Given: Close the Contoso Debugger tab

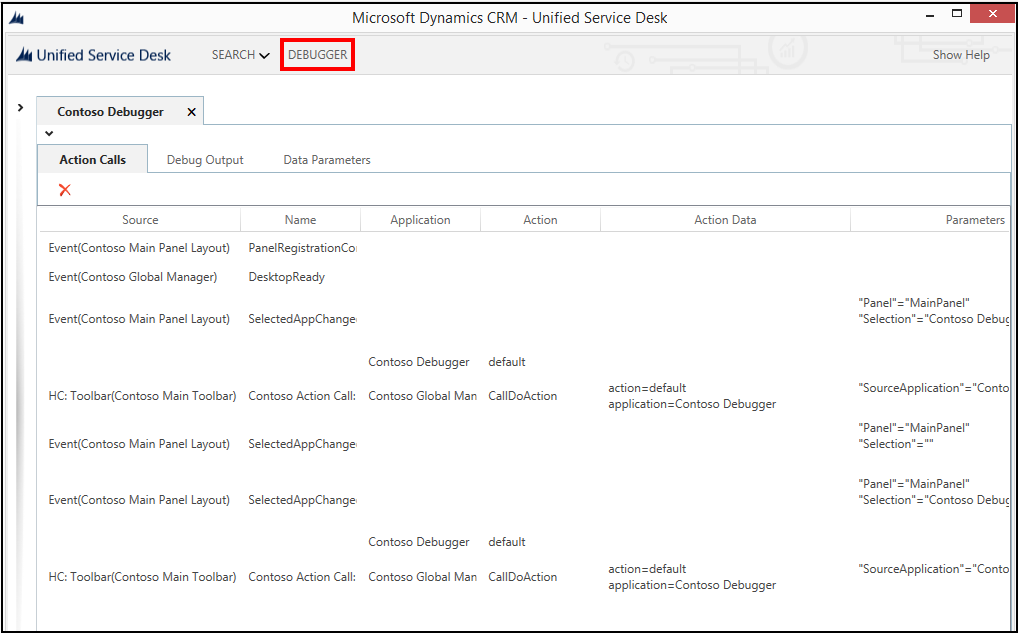Looking at the screenshot, I should click(x=191, y=113).
